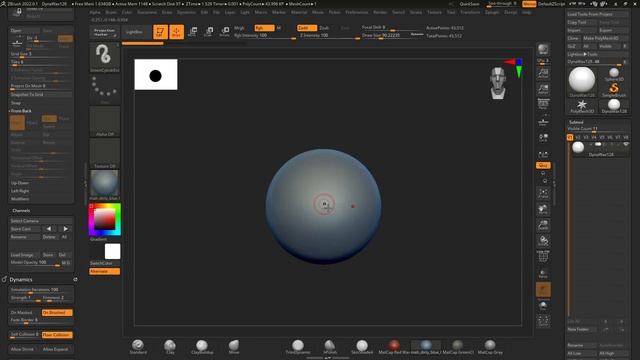
Task: Toggle the Local symmetry icon
Action: [543, 138]
